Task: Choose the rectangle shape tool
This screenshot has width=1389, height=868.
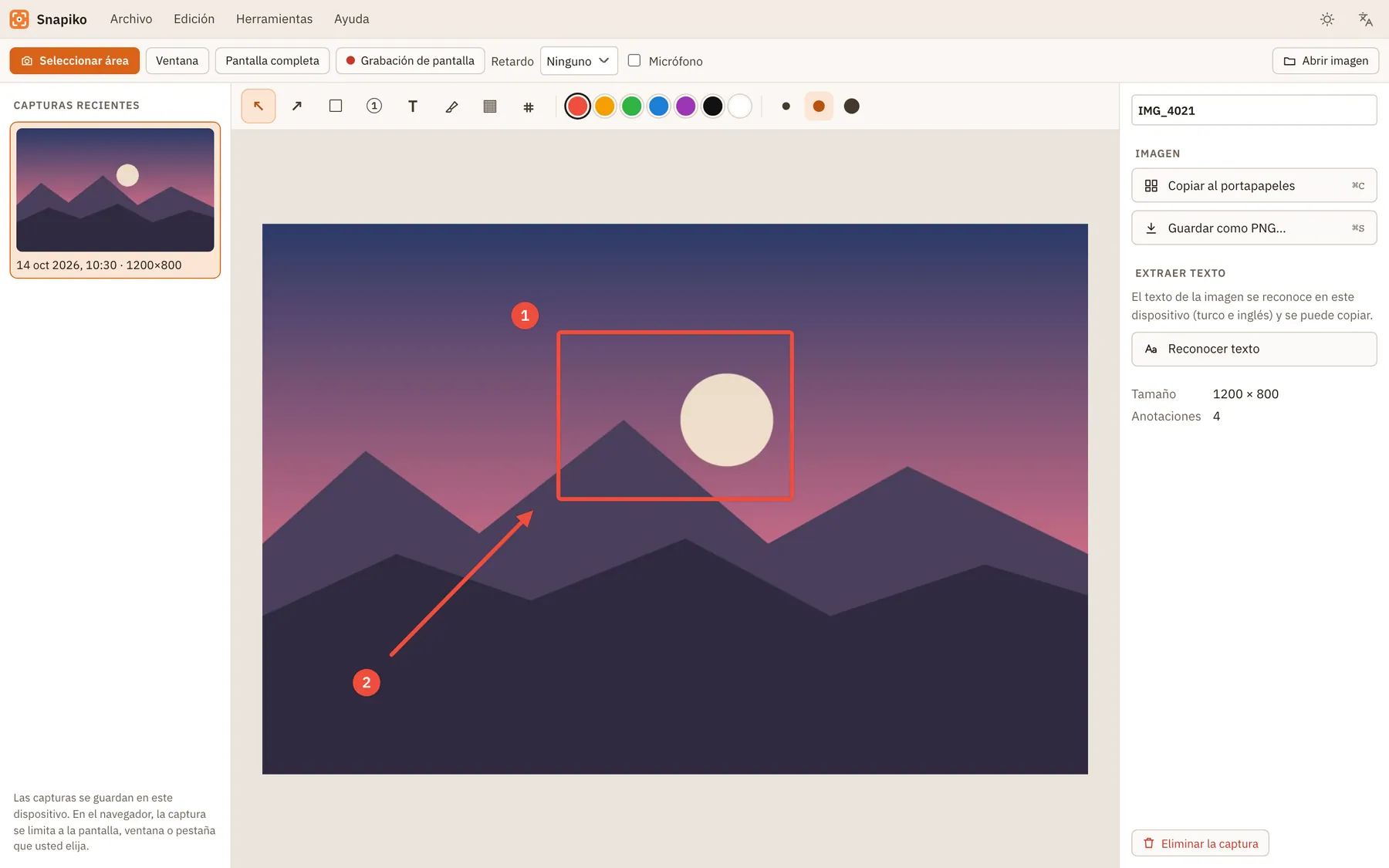Action: pos(336,106)
